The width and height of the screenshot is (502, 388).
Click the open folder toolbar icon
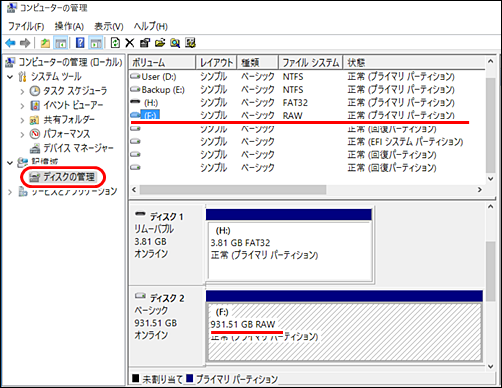pyautogui.click(x=160, y=43)
